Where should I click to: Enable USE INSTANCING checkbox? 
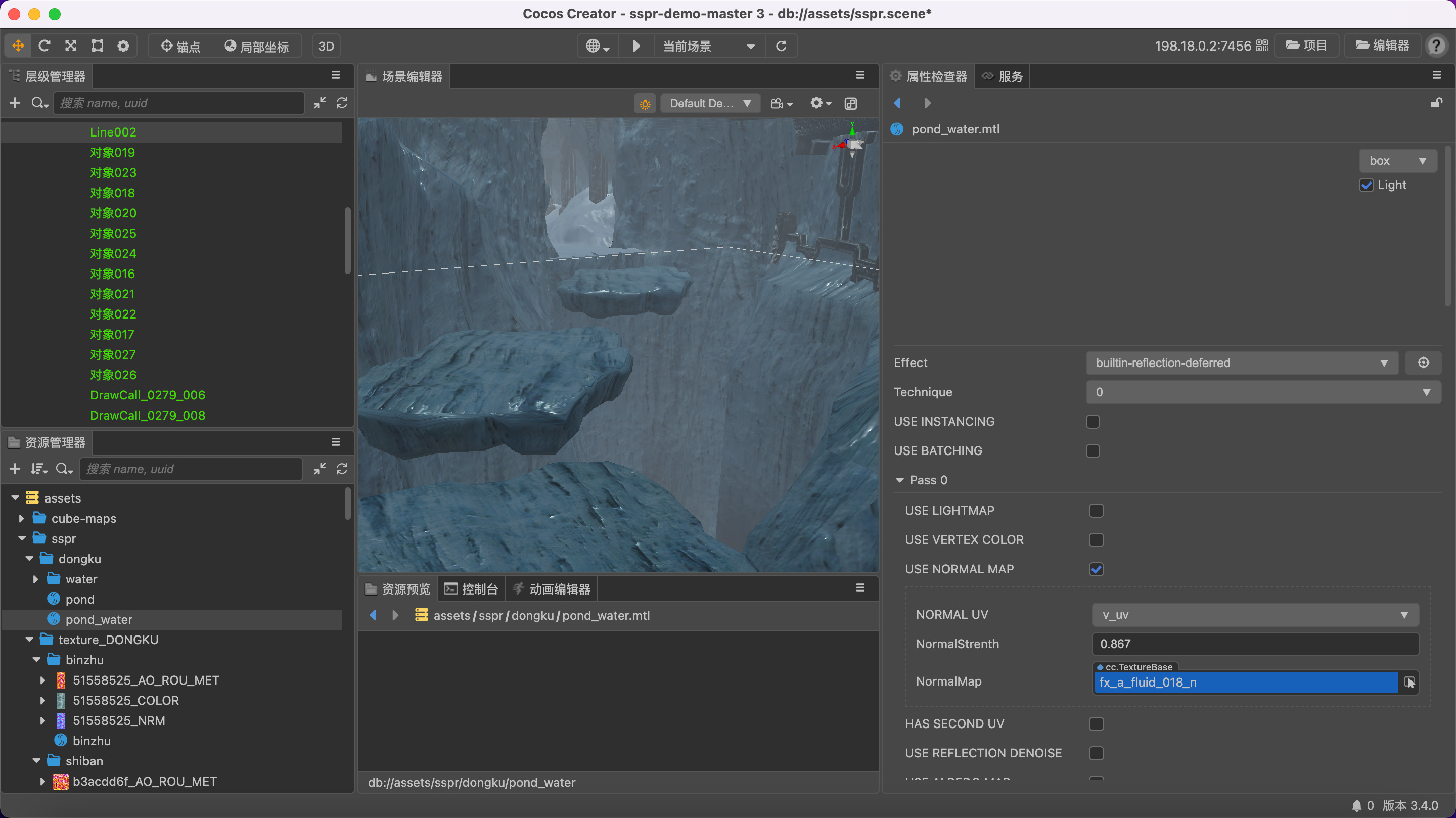tap(1093, 422)
